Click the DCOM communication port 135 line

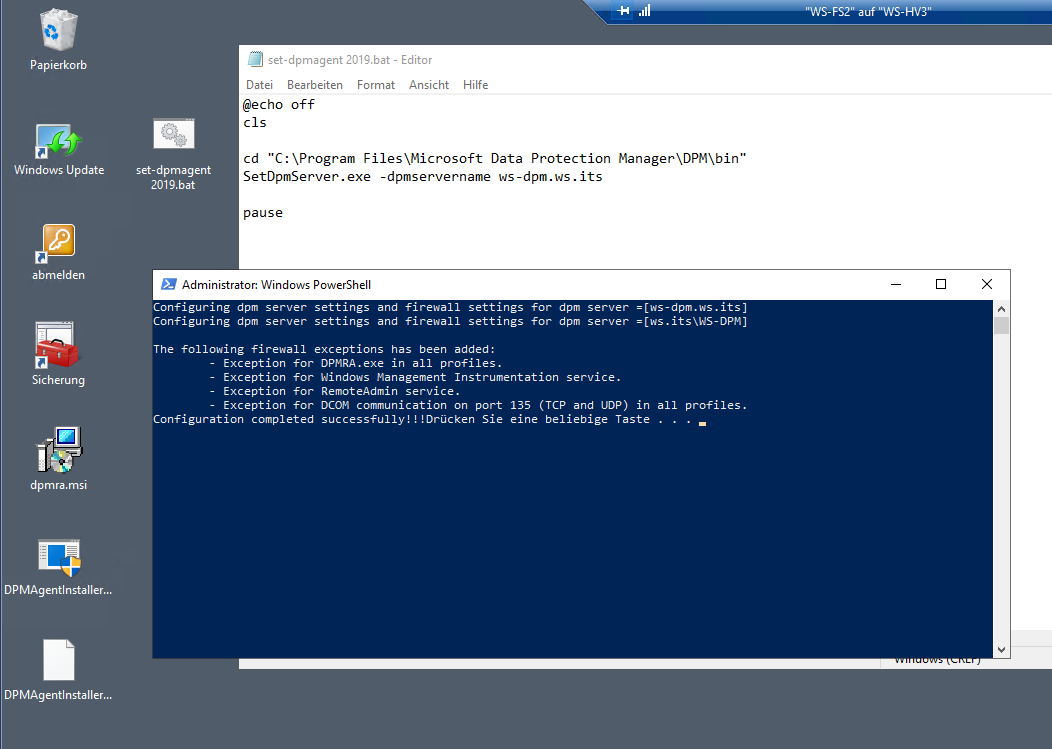(478, 405)
